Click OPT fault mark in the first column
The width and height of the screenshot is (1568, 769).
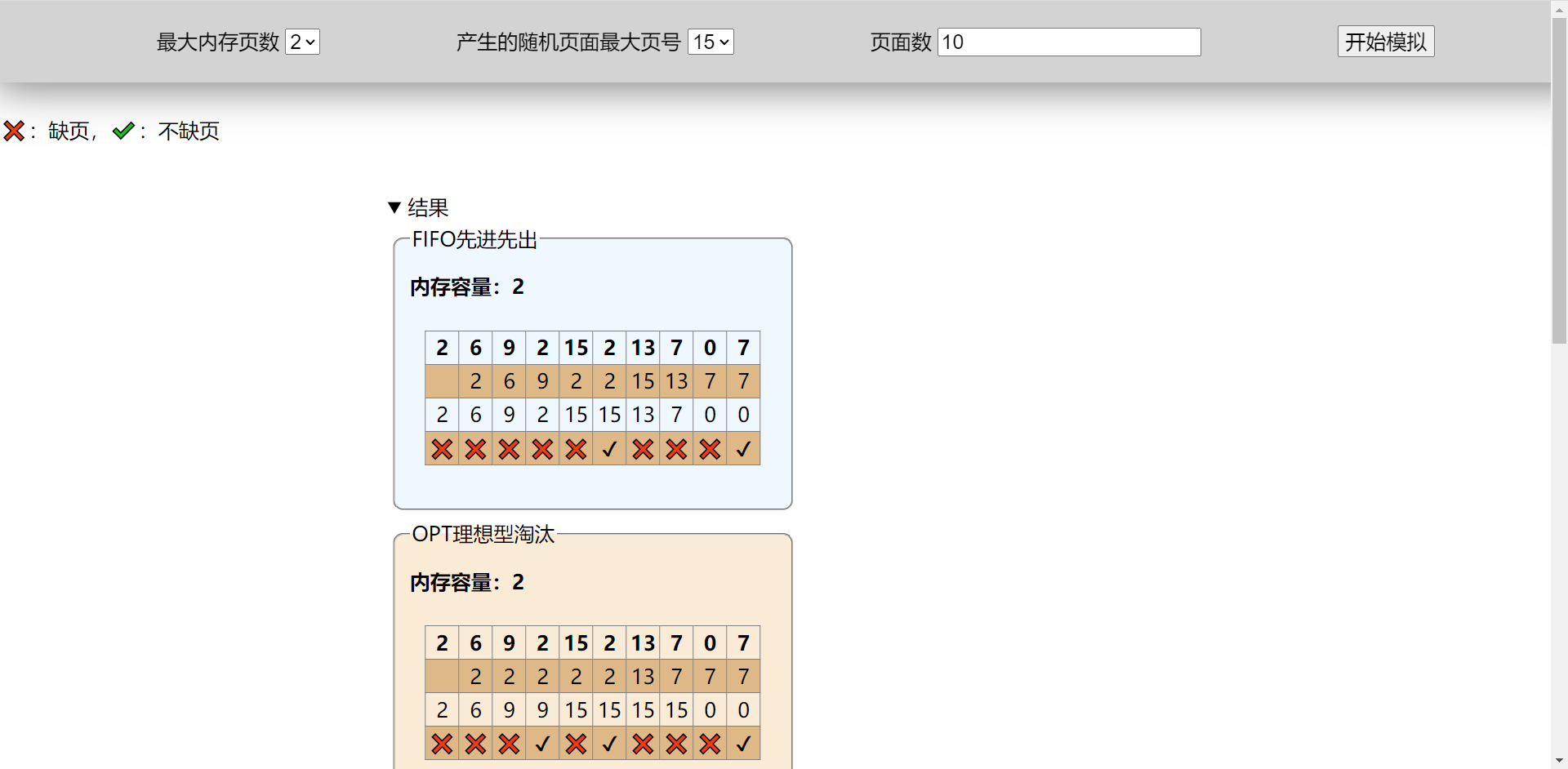pyautogui.click(x=442, y=744)
